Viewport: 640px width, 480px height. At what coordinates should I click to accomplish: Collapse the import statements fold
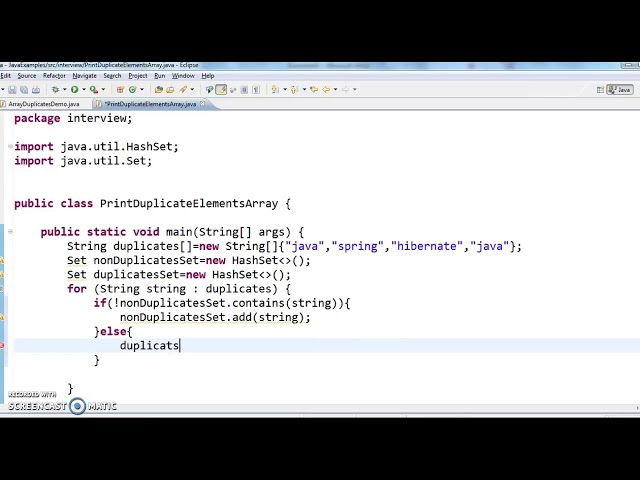pos(10,146)
